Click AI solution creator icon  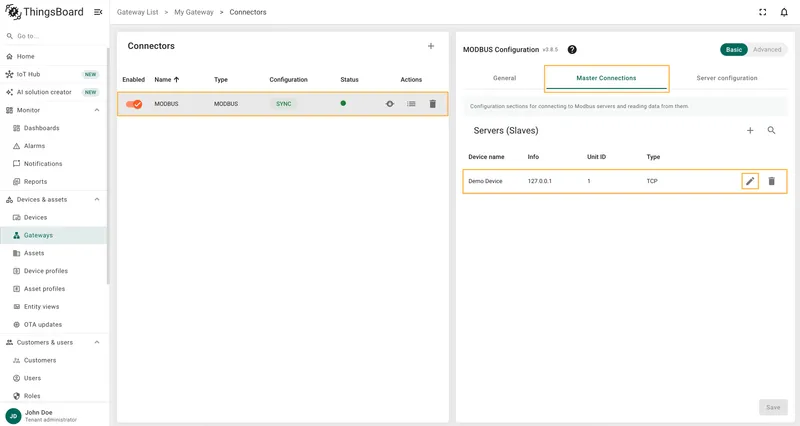tap(9, 92)
